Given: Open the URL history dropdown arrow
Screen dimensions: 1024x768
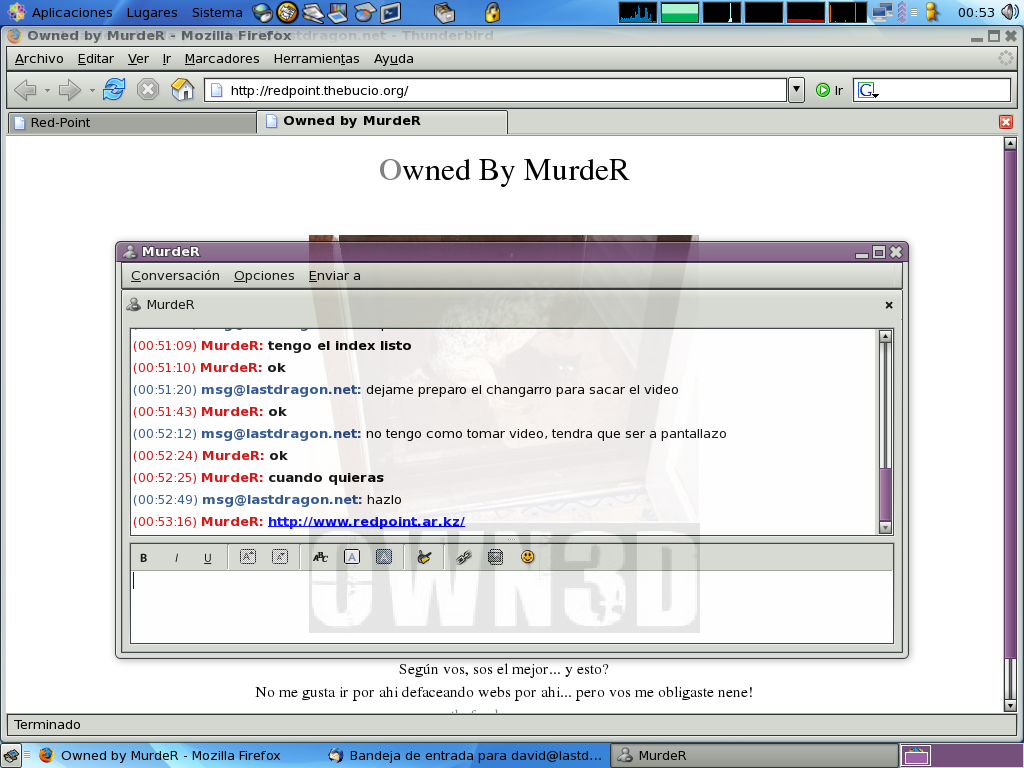Looking at the screenshot, I should (796, 90).
